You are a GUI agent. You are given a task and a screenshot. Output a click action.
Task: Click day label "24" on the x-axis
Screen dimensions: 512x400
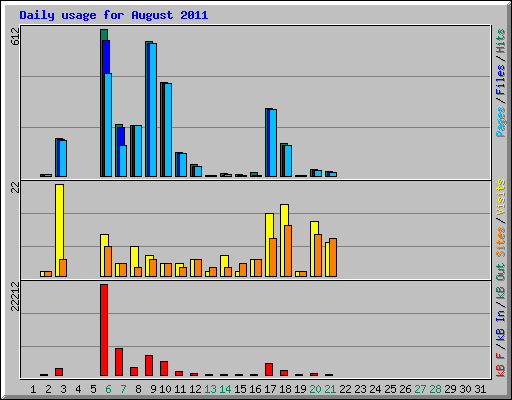click(x=375, y=389)
